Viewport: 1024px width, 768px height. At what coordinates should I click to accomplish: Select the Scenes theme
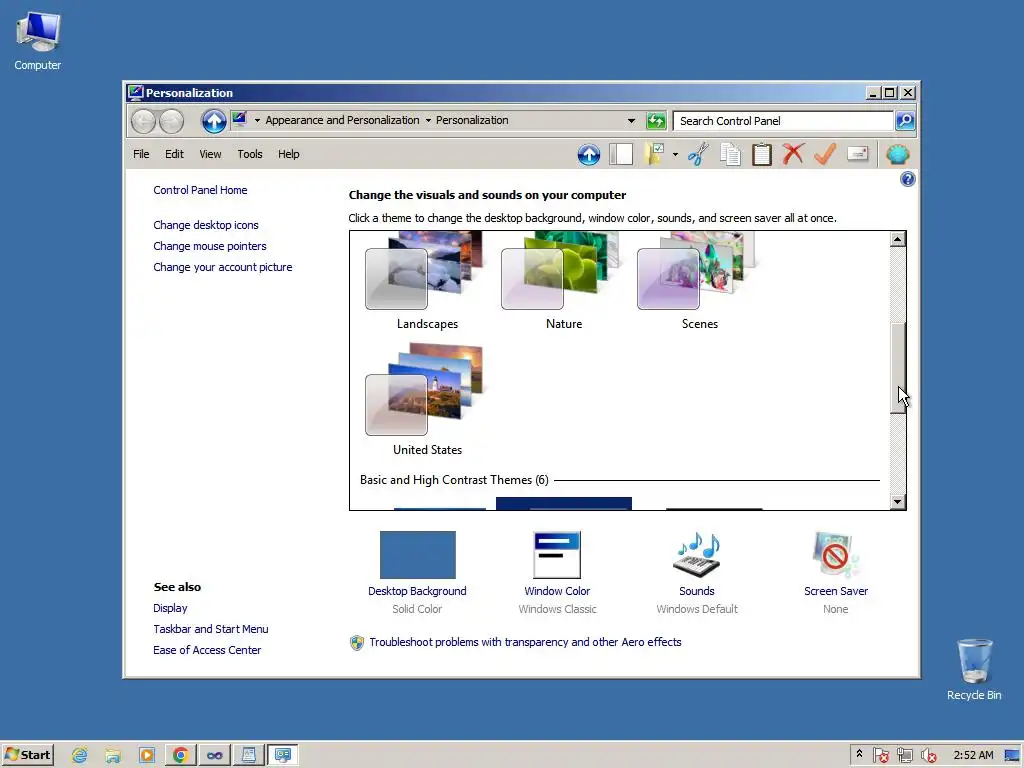pyautogui.click(x=699, y=281)
